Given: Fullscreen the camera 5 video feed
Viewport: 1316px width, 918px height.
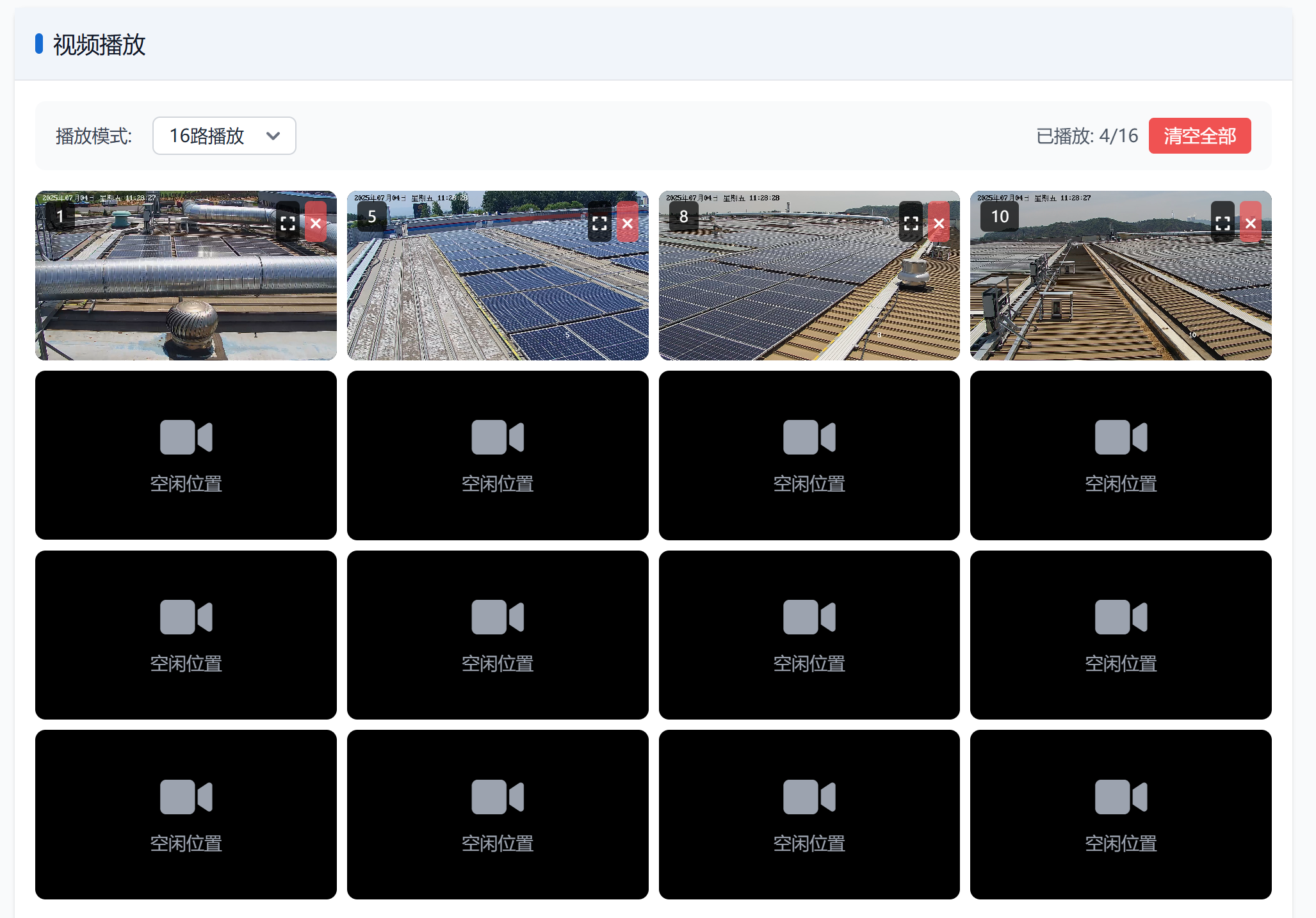Looking at the screenshot, I should (x=599, y=222).
